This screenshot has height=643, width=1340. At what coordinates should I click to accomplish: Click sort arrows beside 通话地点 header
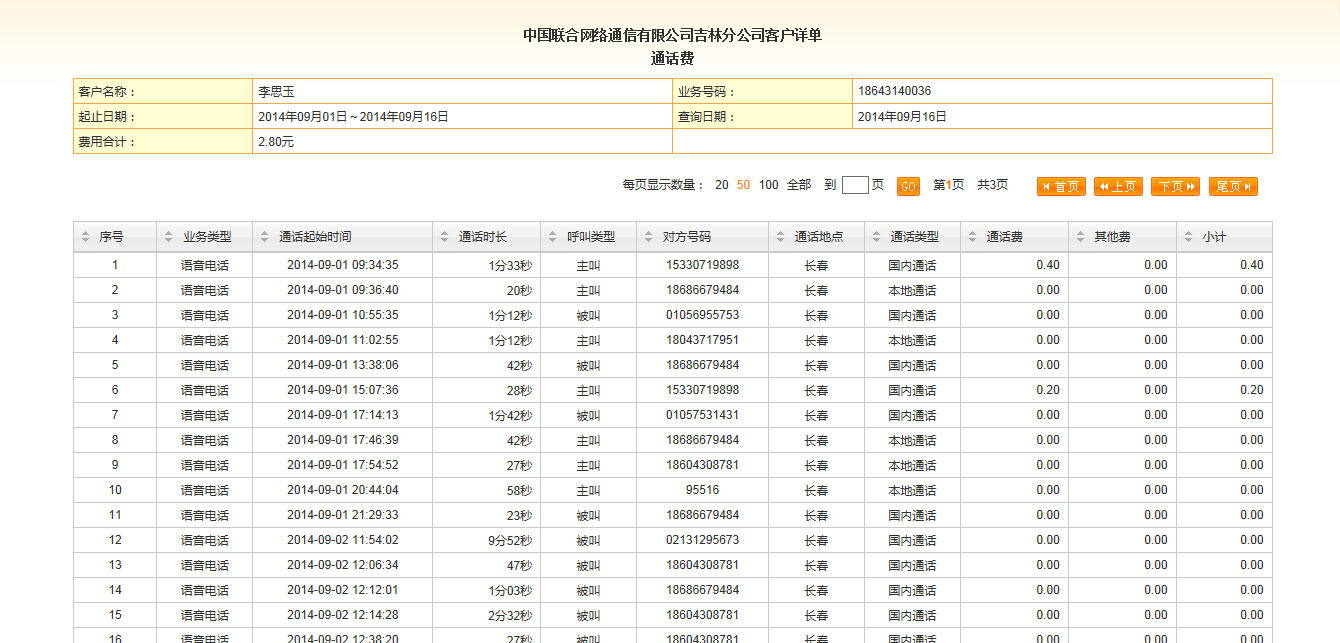coord(780,237)
